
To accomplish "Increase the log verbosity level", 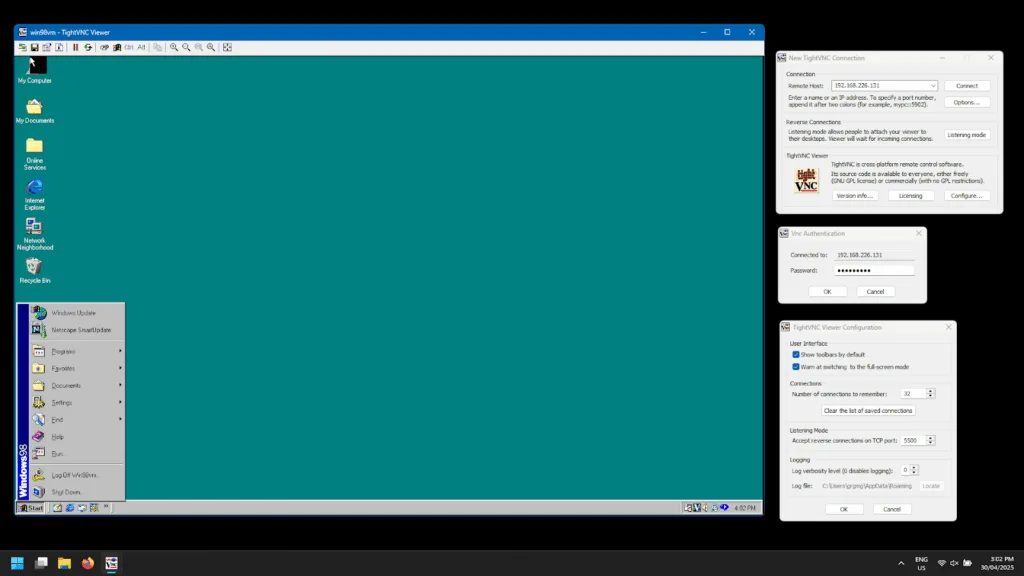I will pyautogui.click(x=914, y=468).
